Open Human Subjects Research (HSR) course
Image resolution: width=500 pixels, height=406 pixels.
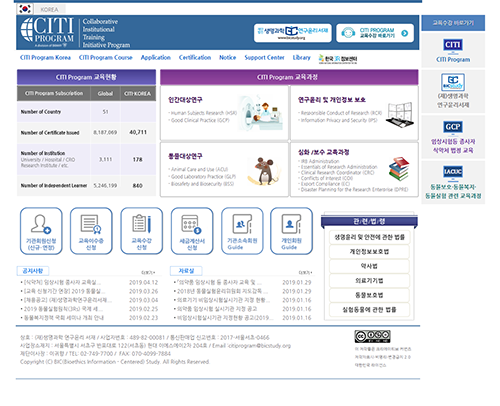point(203,113)
